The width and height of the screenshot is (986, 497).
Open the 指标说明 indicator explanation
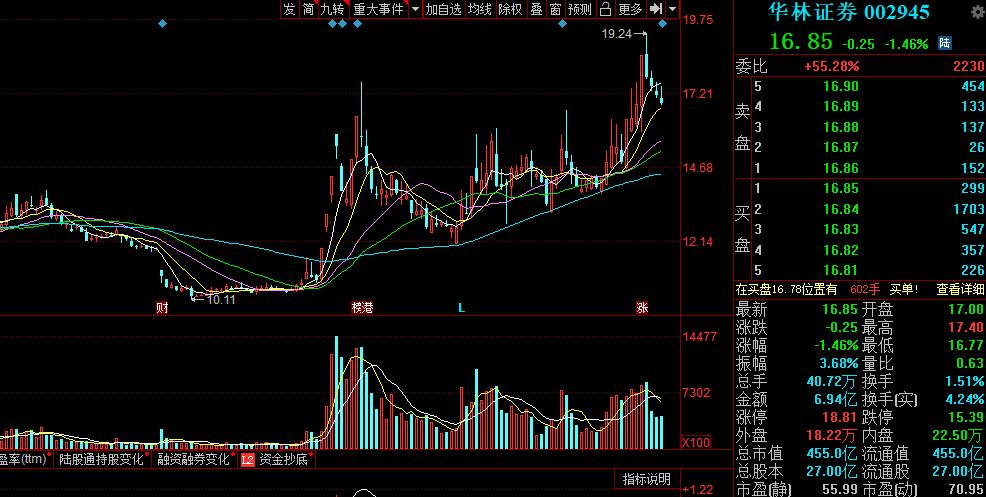tap(646, 479)
